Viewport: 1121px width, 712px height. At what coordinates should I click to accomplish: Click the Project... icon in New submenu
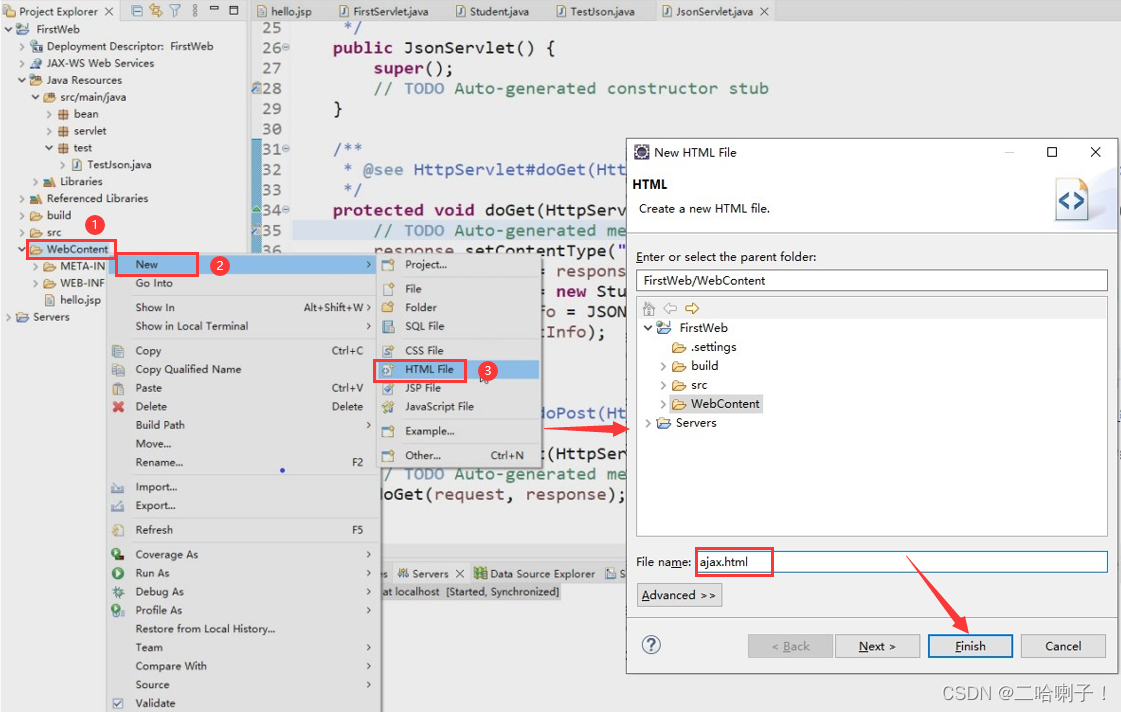click(388, 265)
